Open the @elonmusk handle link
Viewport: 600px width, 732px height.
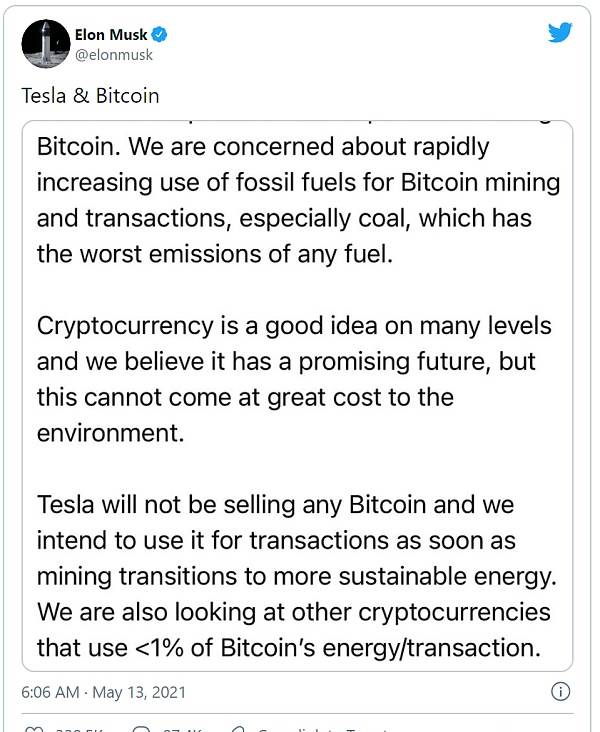(114, 55)
